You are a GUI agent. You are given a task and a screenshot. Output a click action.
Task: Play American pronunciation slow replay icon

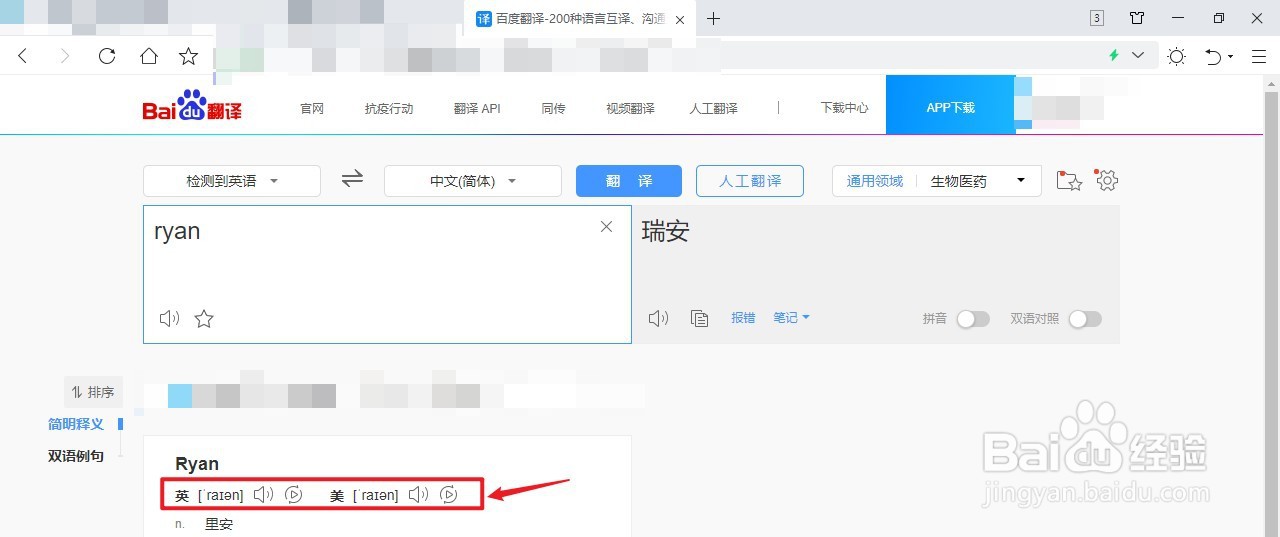coord(449,495)
